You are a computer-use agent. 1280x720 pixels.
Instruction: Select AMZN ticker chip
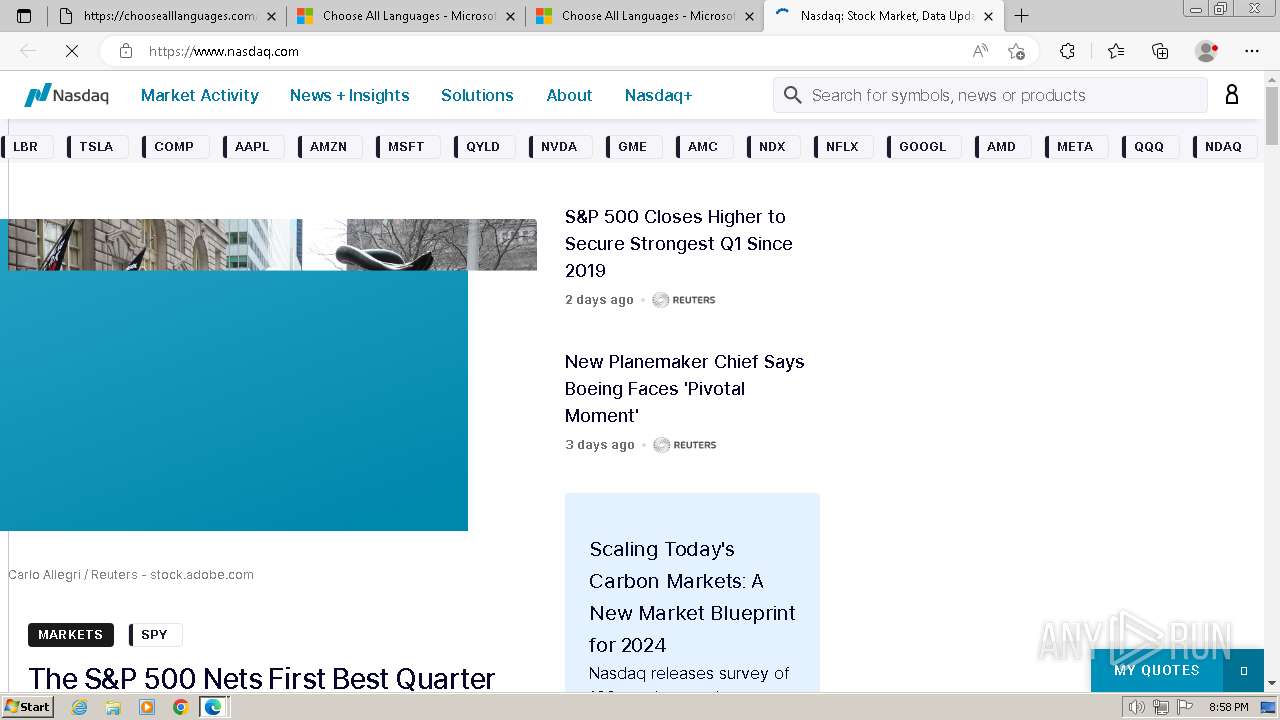point(329,146)
